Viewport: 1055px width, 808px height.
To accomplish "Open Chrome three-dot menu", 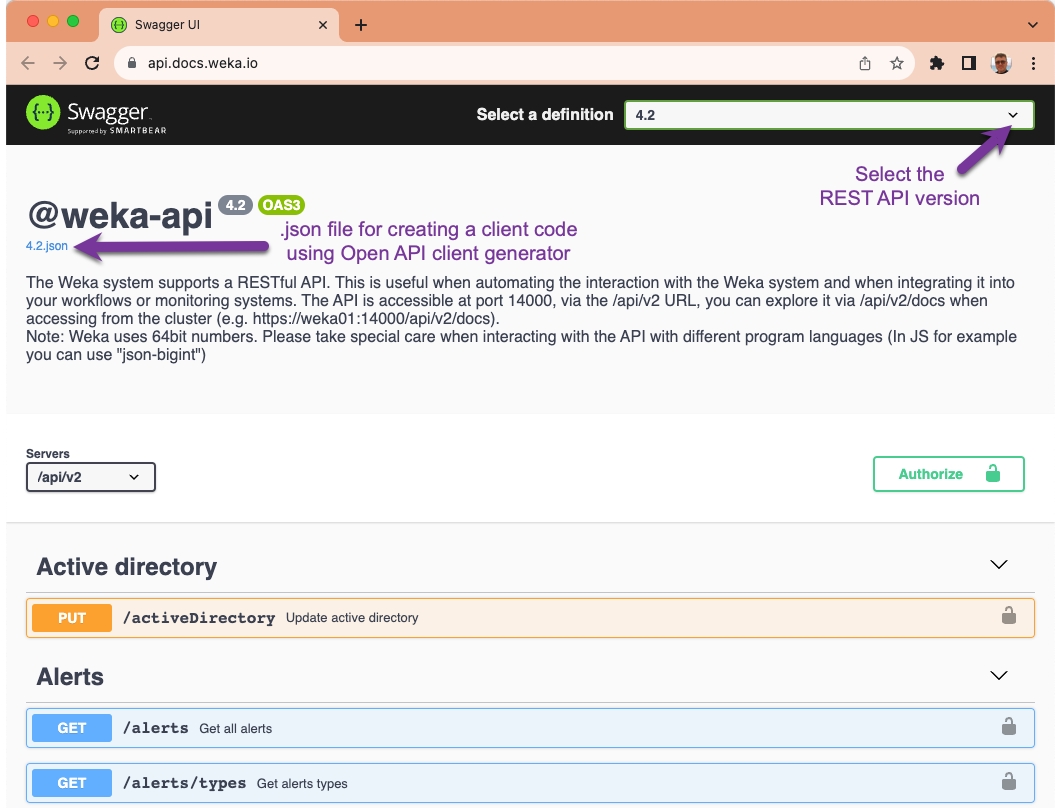I will pyautogui.click(x=1033, y=63).
